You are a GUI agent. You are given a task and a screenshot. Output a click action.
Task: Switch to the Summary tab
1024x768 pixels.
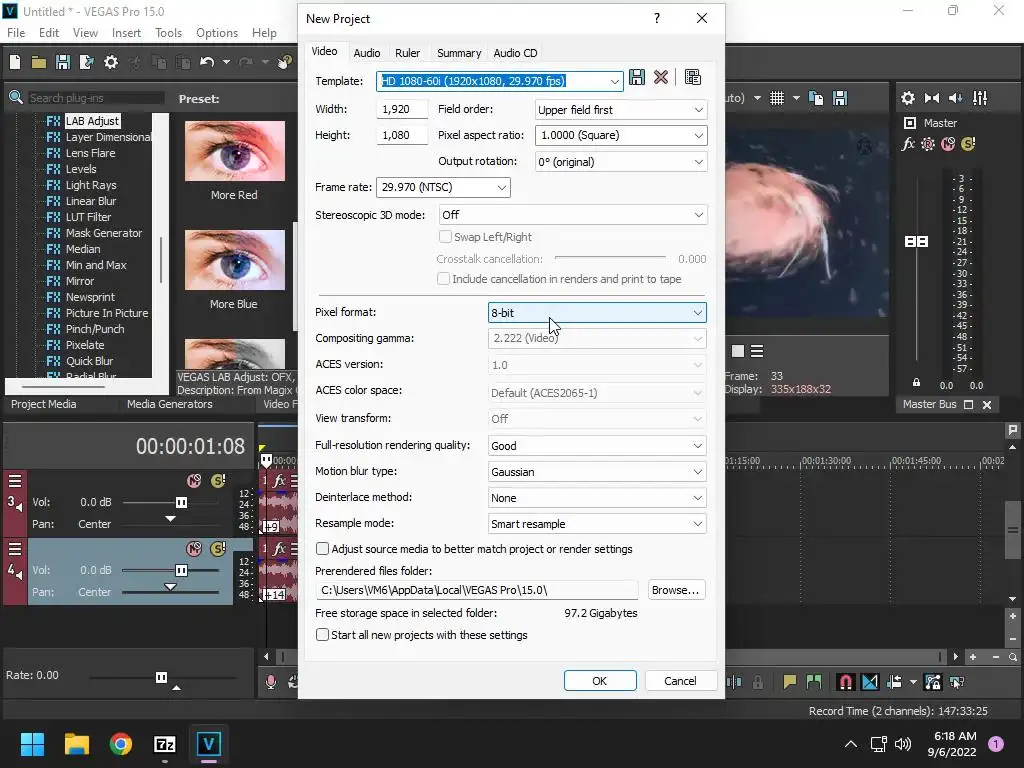click(459, 53)
